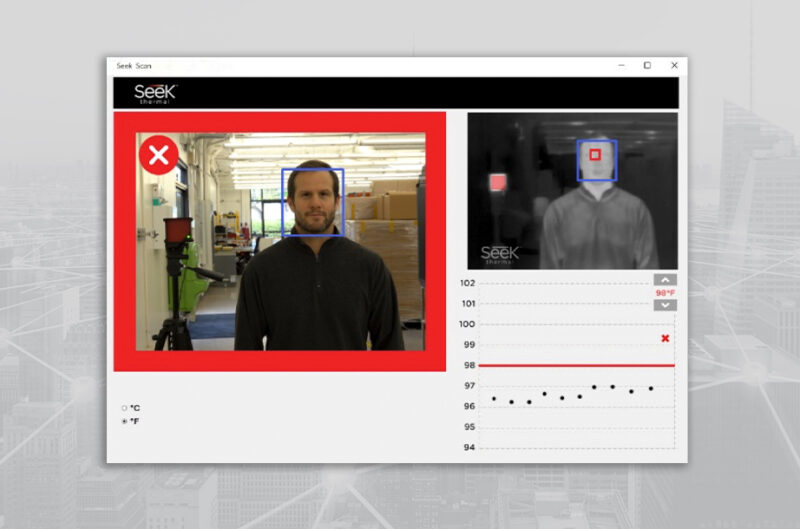Select the °C temperature unit radio button
This screenshot has width=800, height=529.
[124, 408]
